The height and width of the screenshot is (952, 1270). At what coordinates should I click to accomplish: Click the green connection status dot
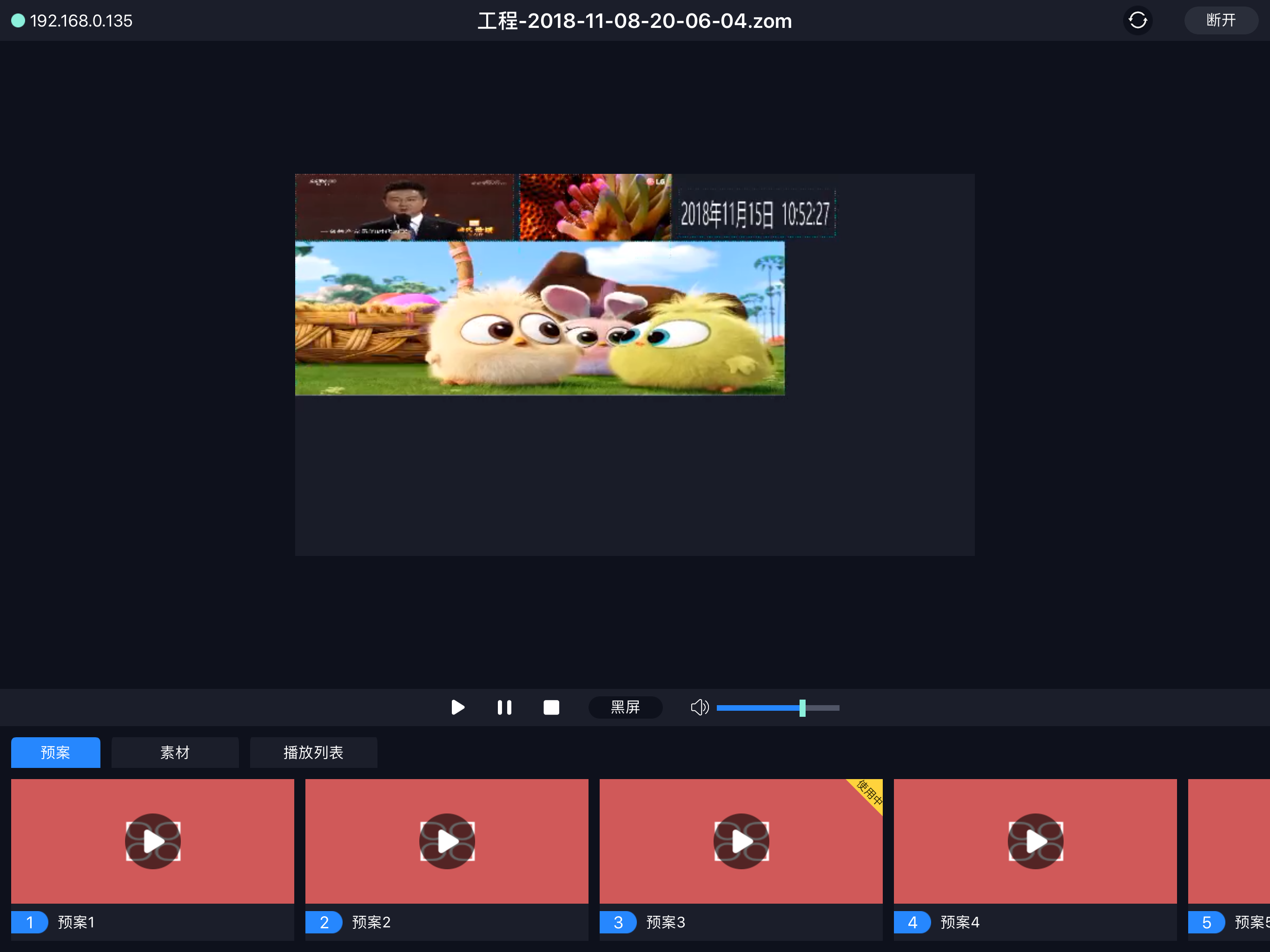pyautogui.click(x=19, y=20)
